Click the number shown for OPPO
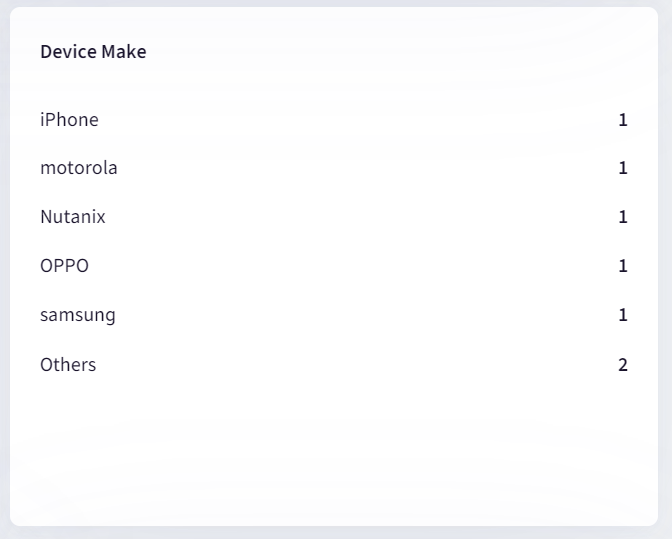Screen dimensions: 672x539 click(x=623, y=266)
